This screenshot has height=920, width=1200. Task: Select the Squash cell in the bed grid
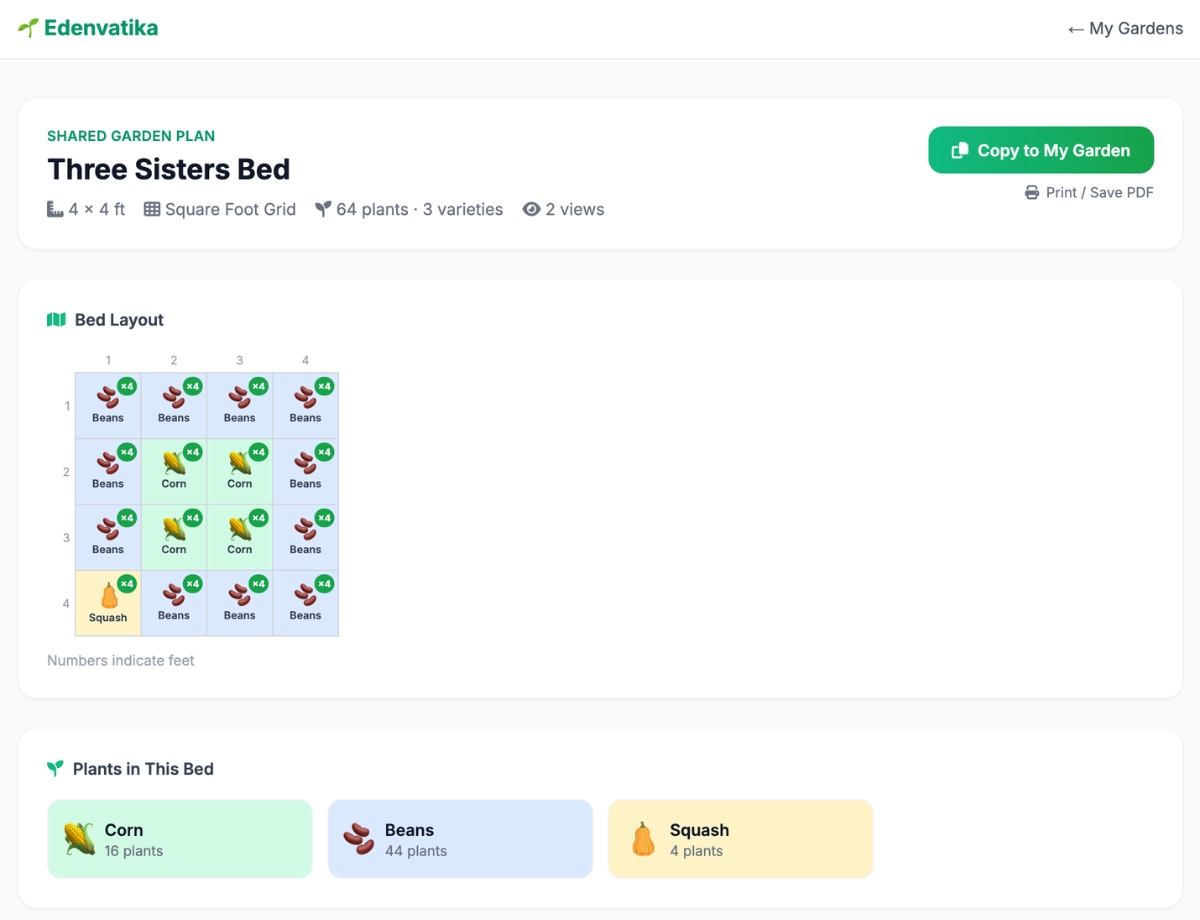(x=108, y=603)
